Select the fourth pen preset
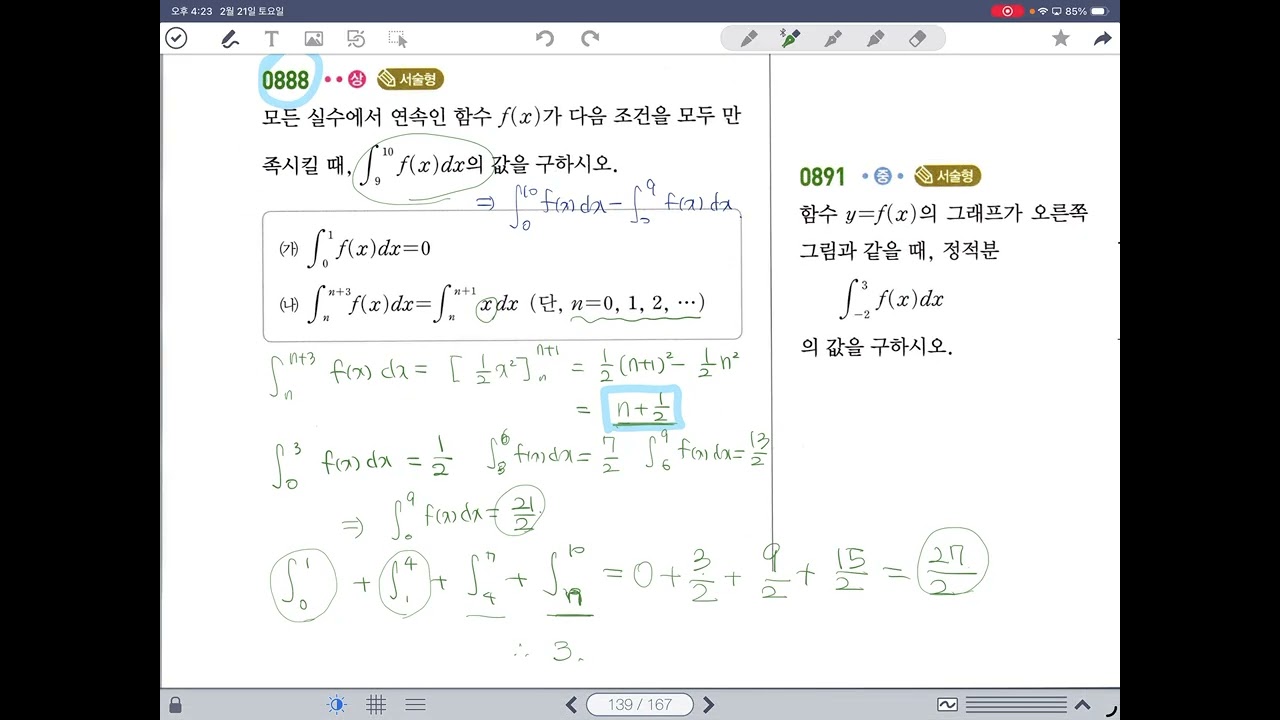The image size is (1280, 720). [x=875, y=39]
